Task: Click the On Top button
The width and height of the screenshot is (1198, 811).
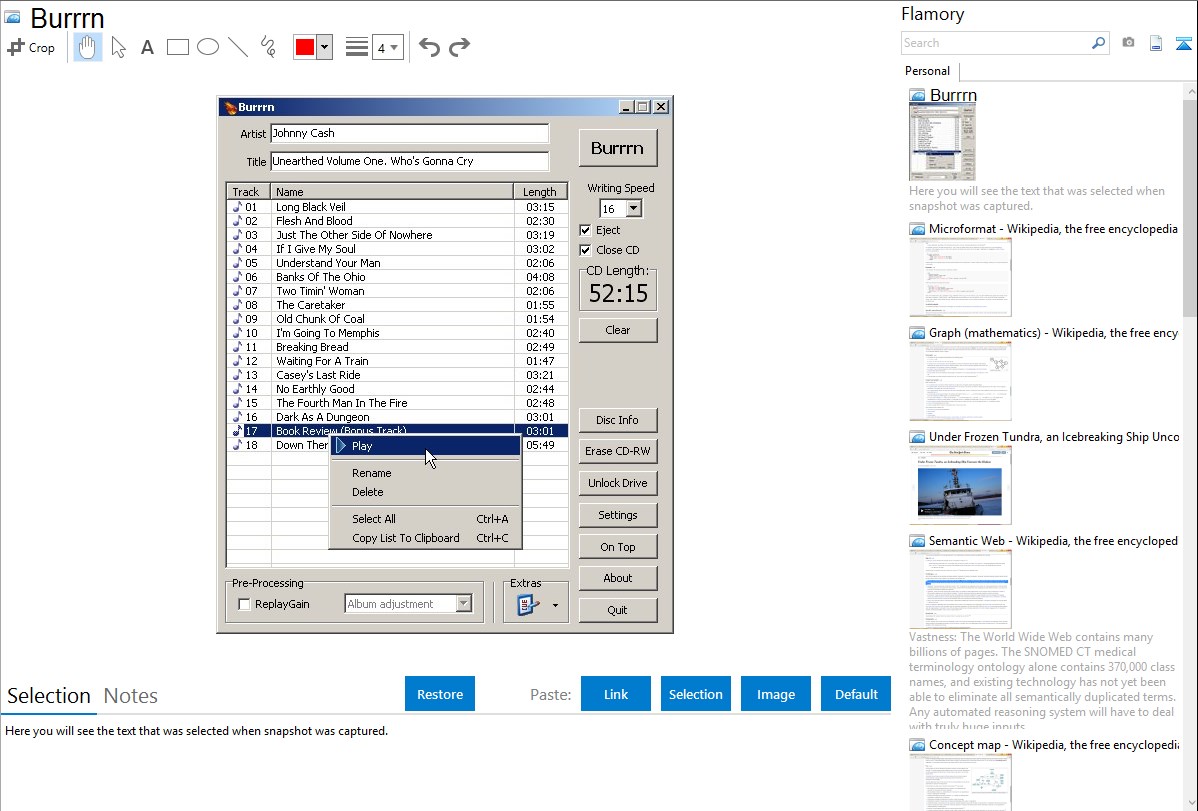Action: tap(617, 547)
